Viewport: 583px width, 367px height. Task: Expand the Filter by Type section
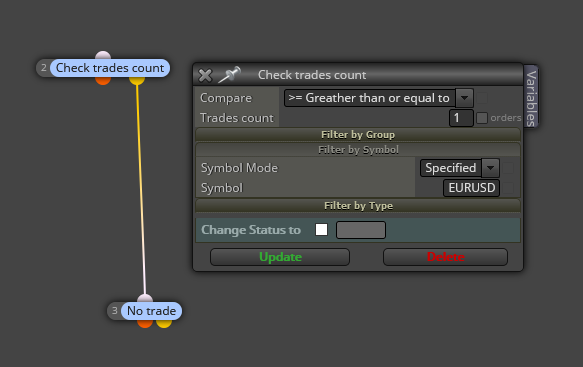[x=358, y=206]
